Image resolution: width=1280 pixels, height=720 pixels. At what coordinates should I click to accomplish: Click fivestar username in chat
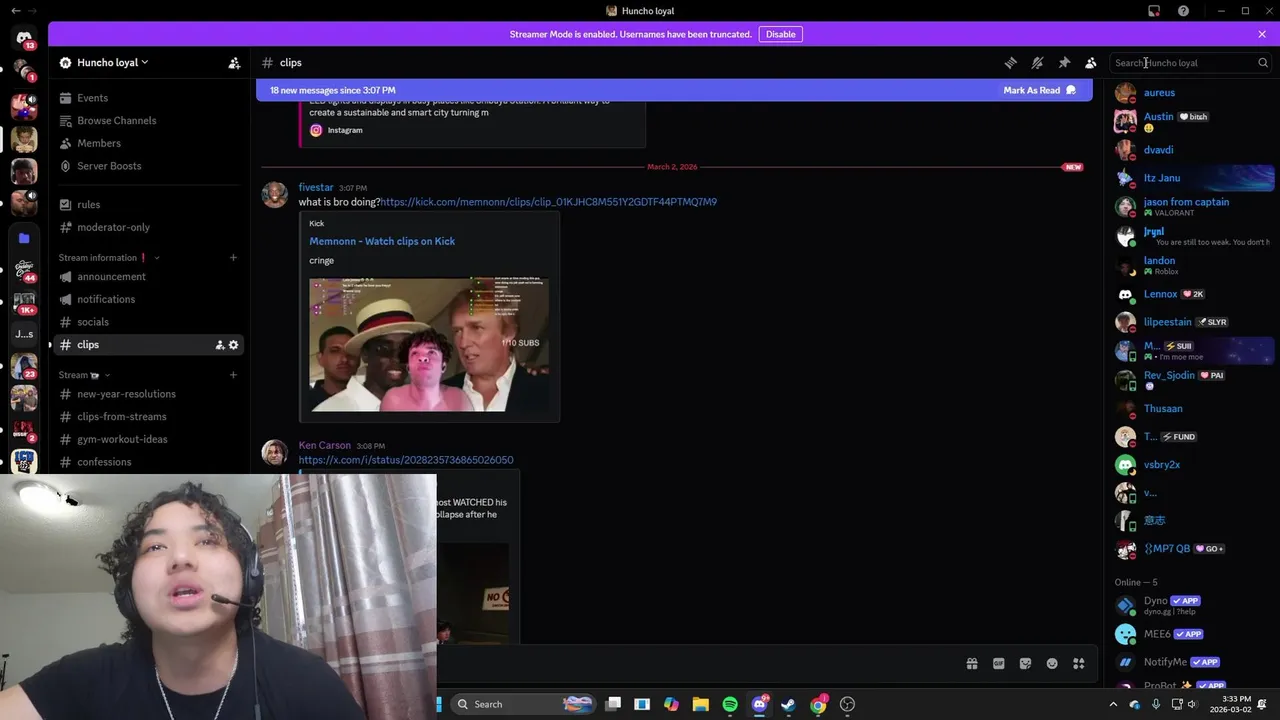tap(316, 187)
